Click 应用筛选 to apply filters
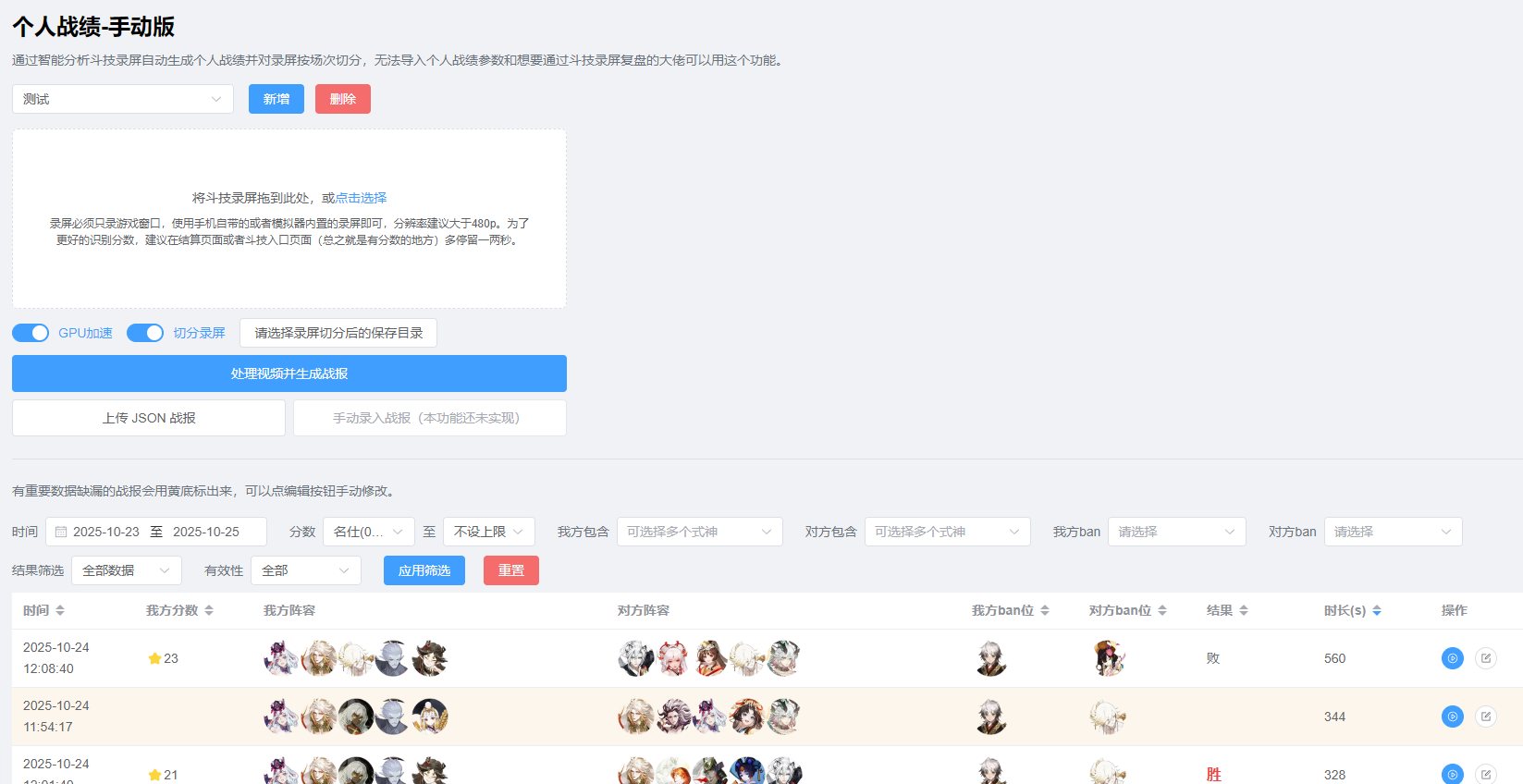 [424, 570]
